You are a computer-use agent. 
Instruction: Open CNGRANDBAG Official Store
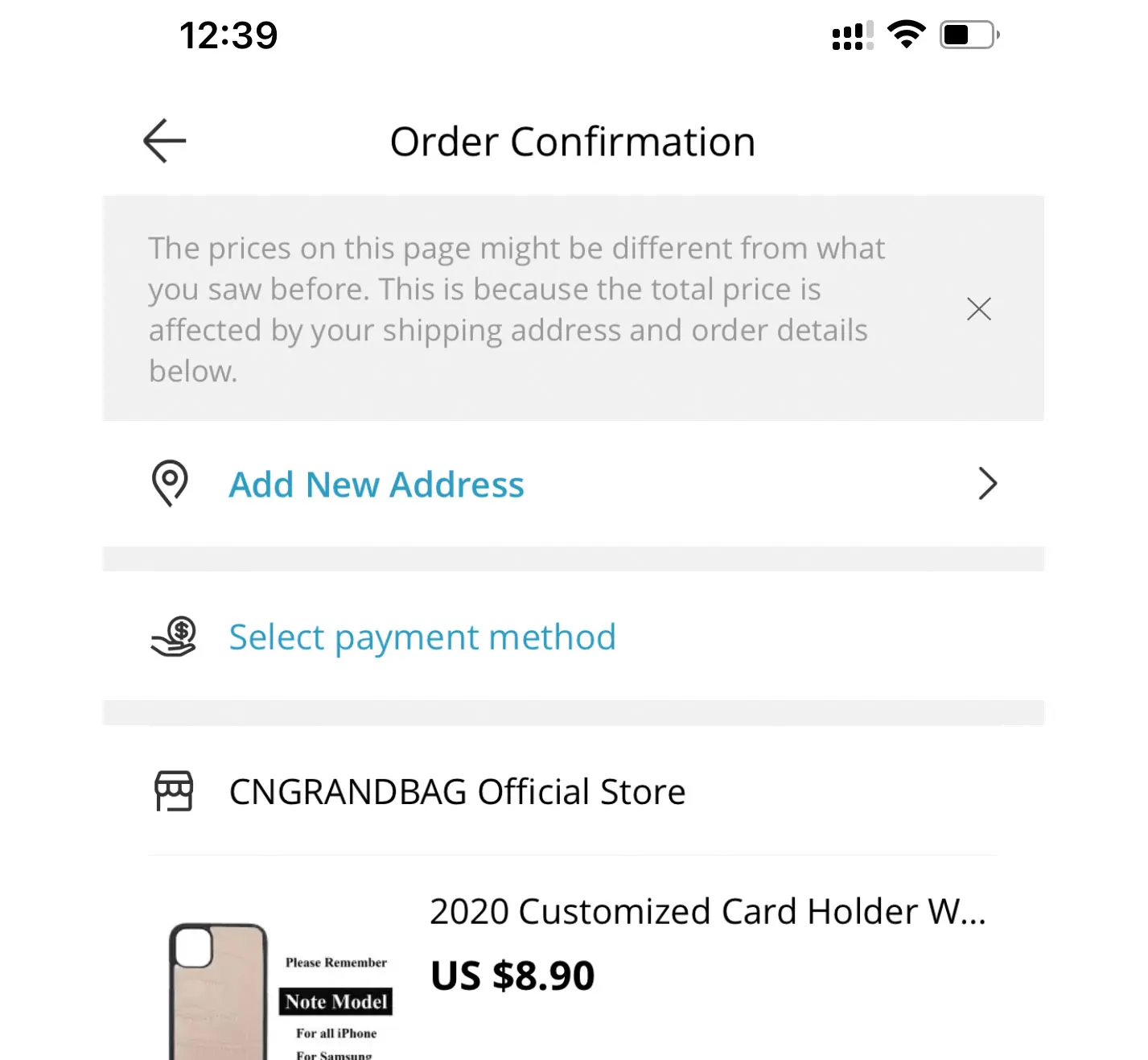coord(457,792)
